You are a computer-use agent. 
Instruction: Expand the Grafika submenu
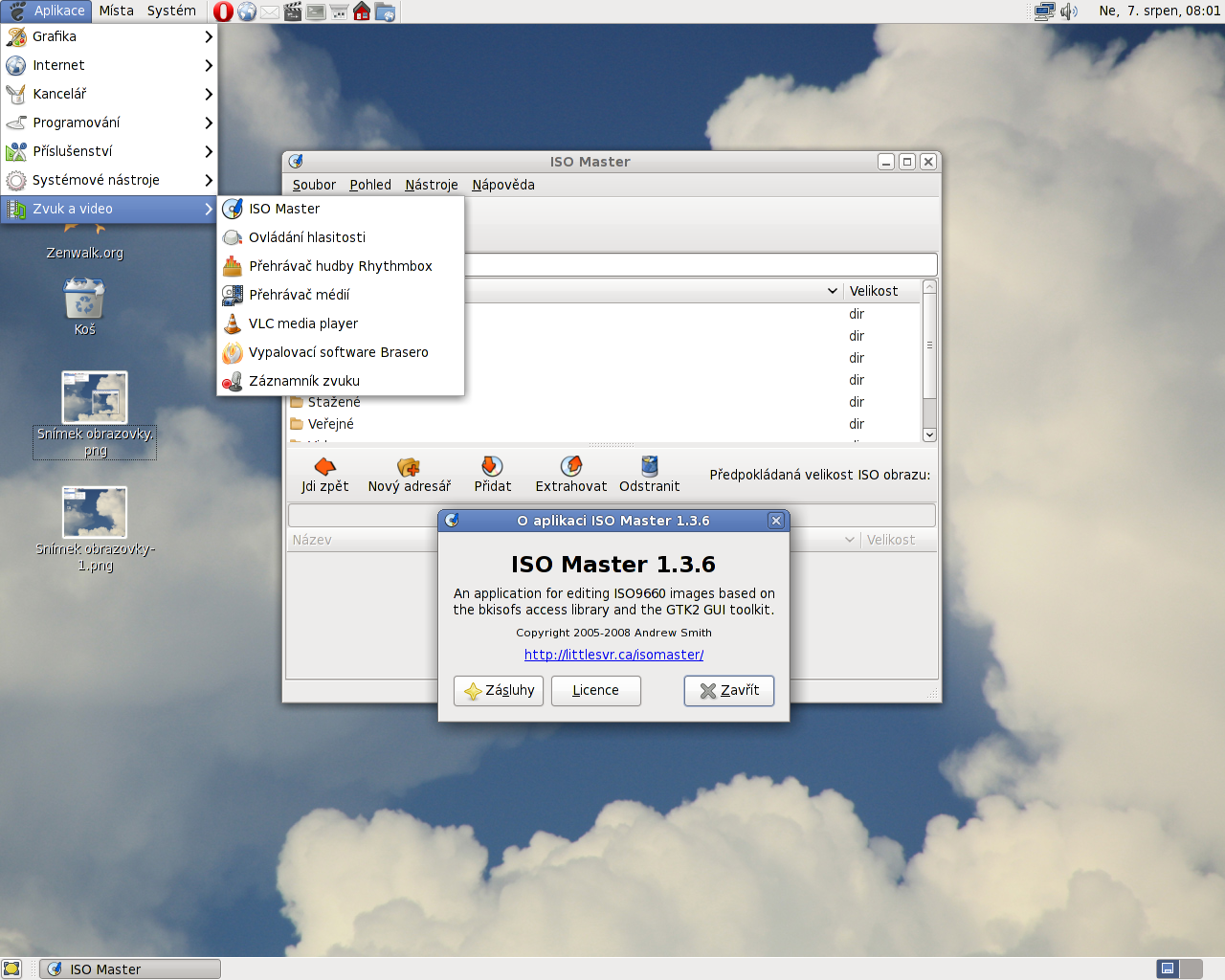109,36
